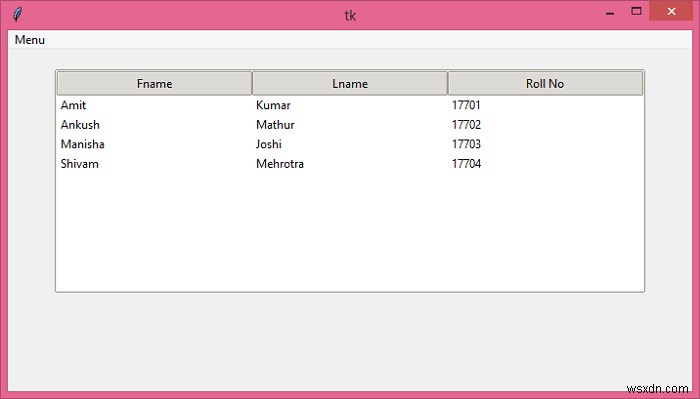Click the Roll No column header
Viewport: 700px width, 399px height.
pyautogui.click(x=545, y=83)
